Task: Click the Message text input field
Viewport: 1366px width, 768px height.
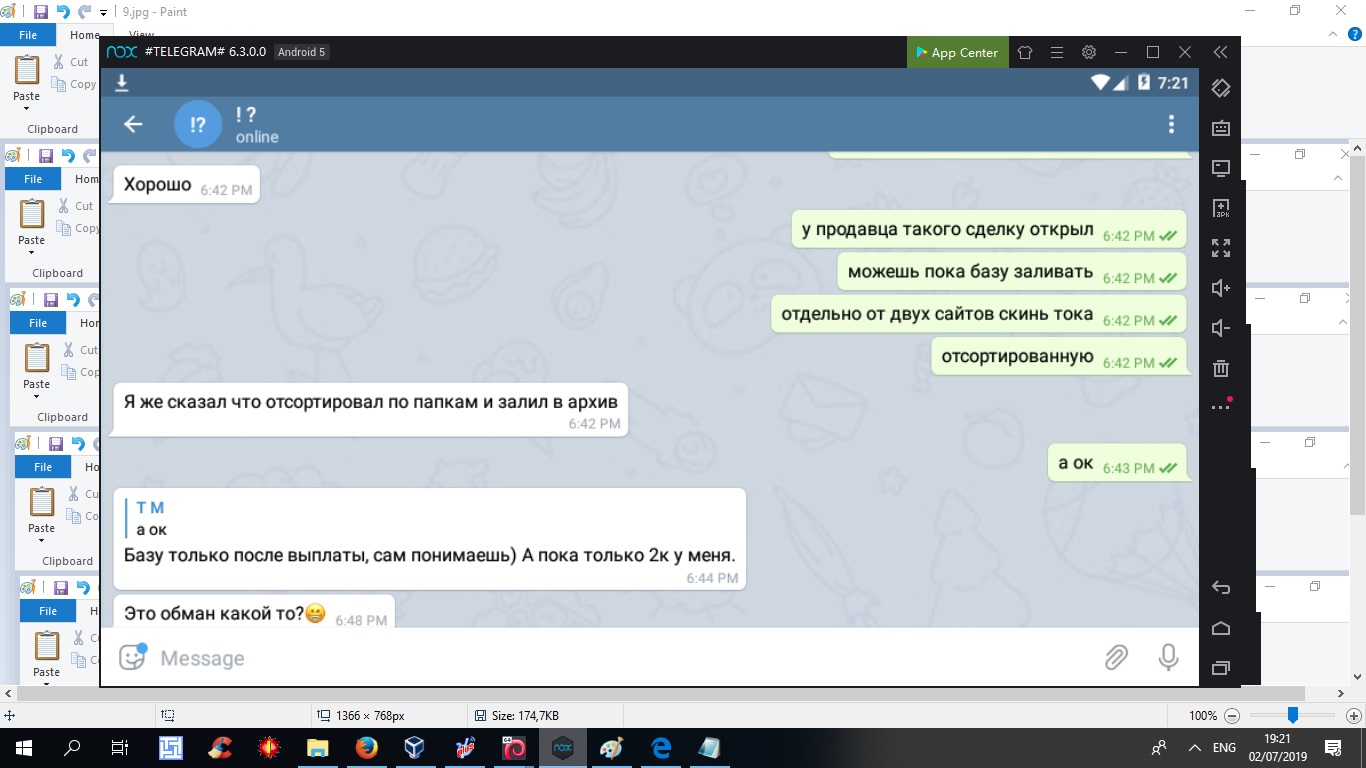Action: pyautogui.click(x=600, y=658)
